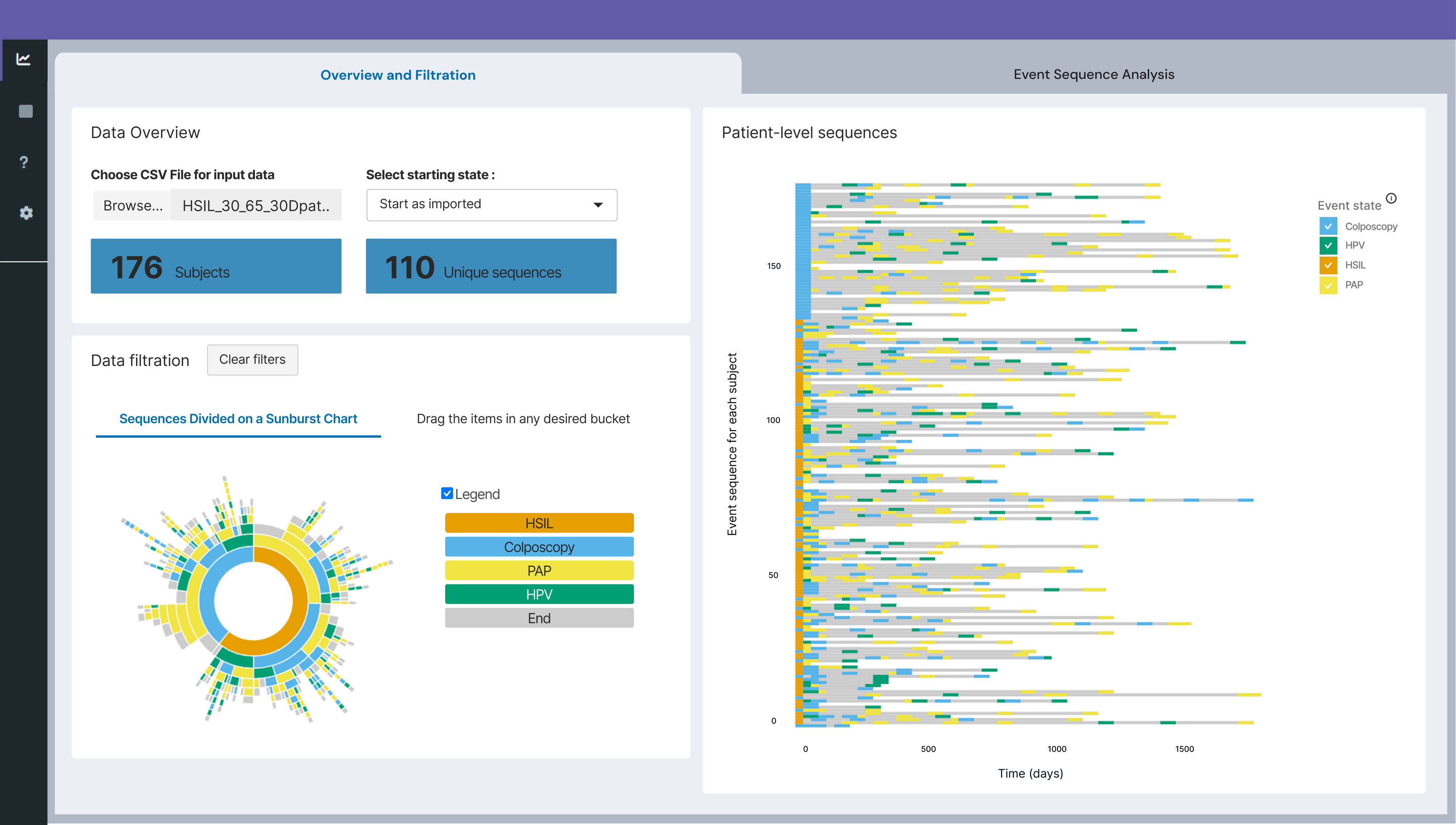Toggle the HSIL event state checkbox
This screenshot has height=825, width=1456.
[x=1328, y=265]
